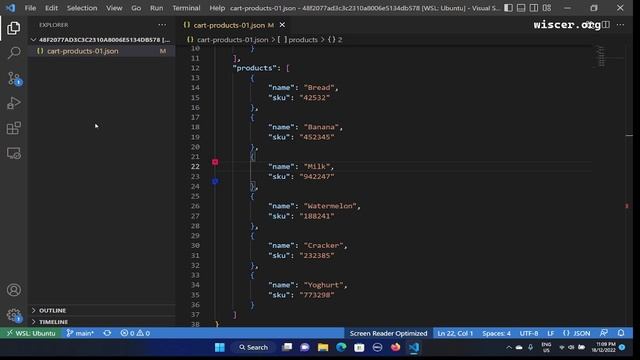640x360 pixels.
Task: Open Firefox from the taskbar
Action: [x=395, y=347]
